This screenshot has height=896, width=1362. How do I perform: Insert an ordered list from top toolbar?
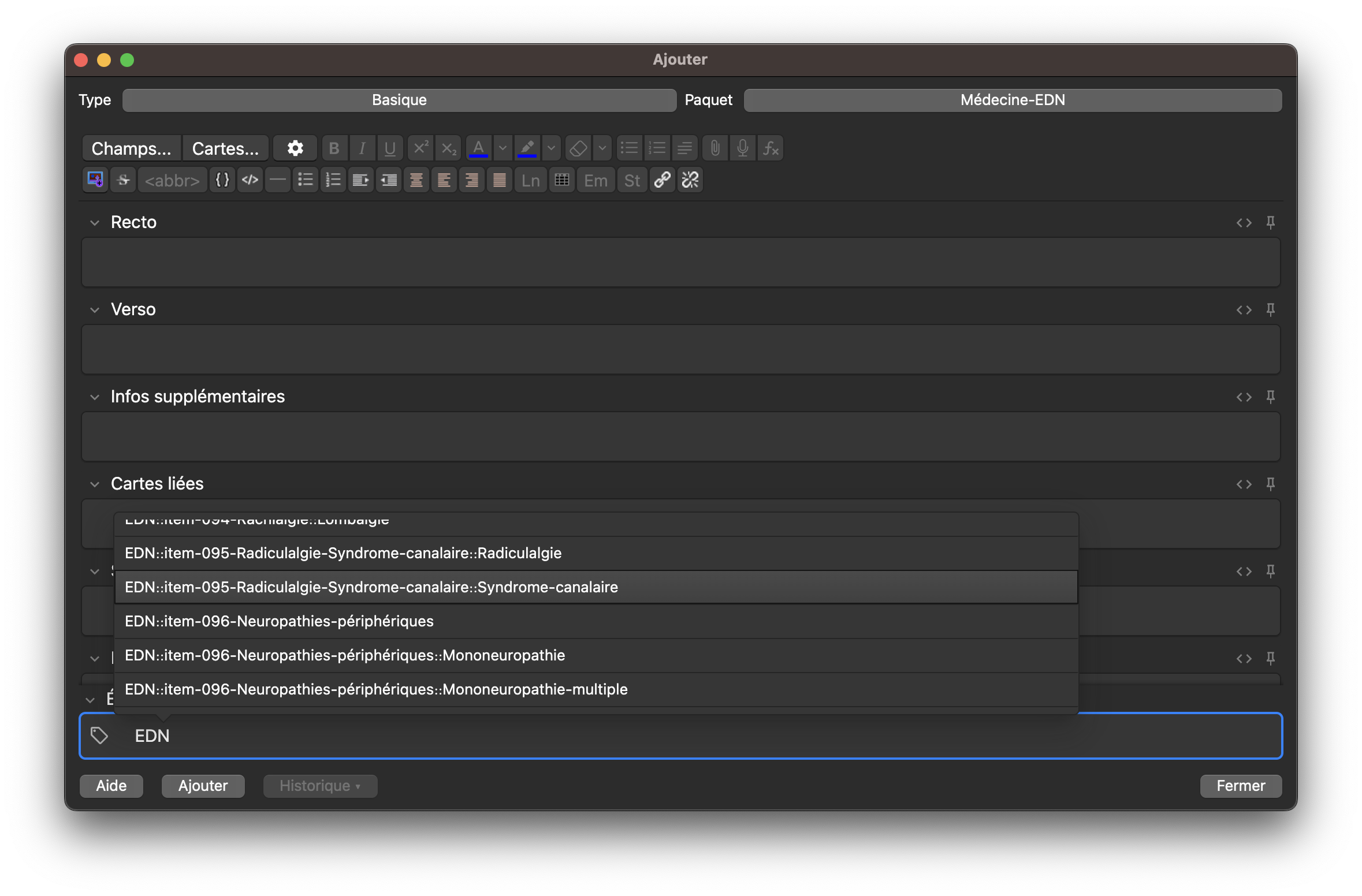coord(657,148)
